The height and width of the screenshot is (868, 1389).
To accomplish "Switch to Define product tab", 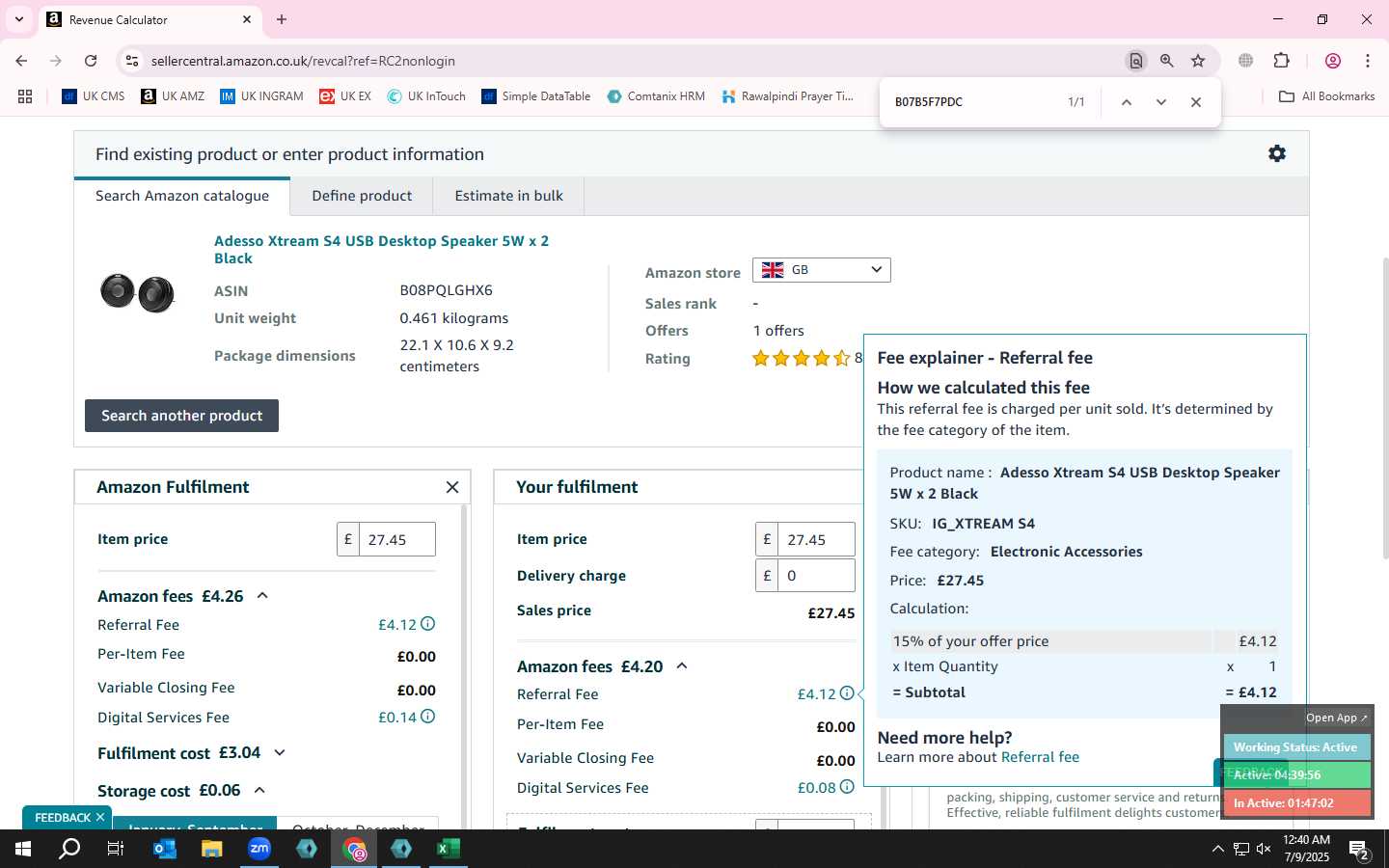I will coord(362,196).
